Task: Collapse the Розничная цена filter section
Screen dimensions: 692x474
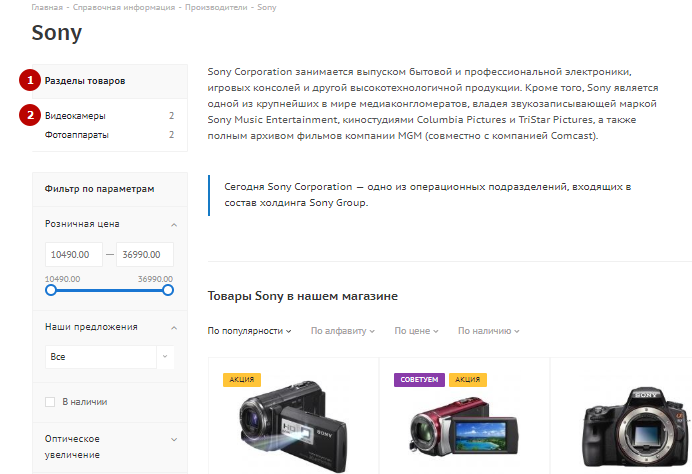Action: (174, 225)
